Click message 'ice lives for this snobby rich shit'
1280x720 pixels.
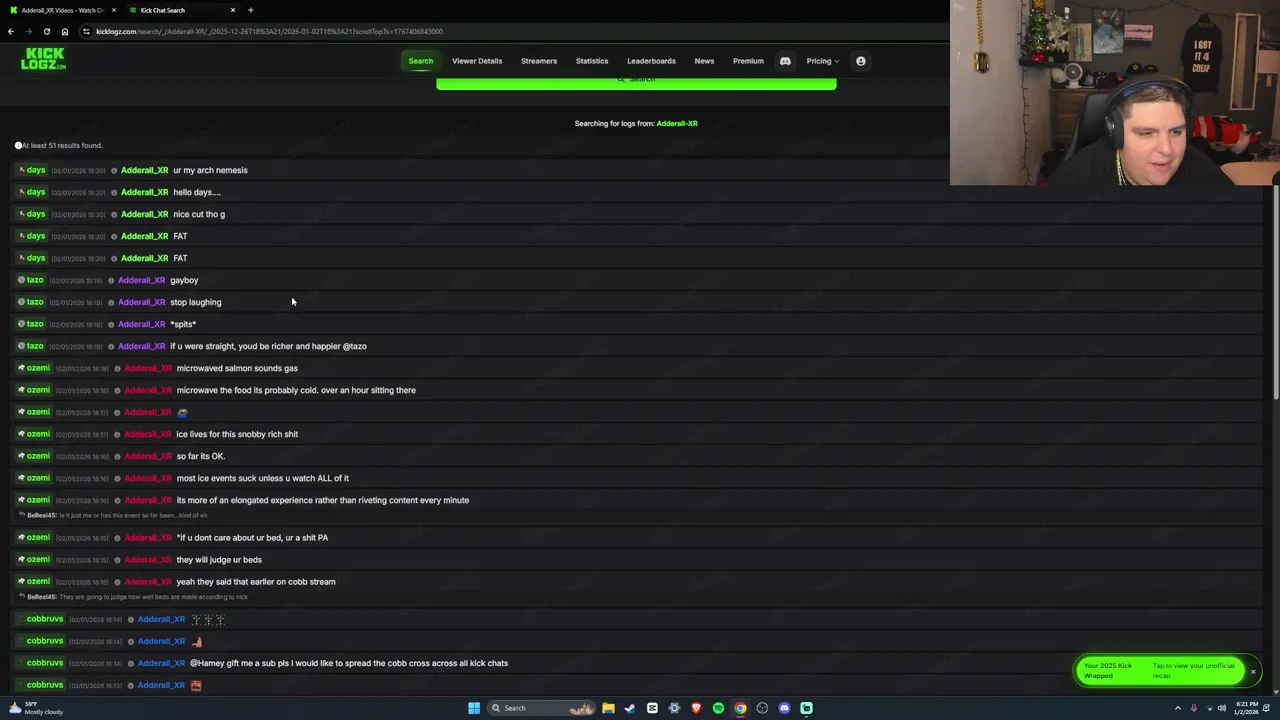pyautogui.click(x=237, y=434)
